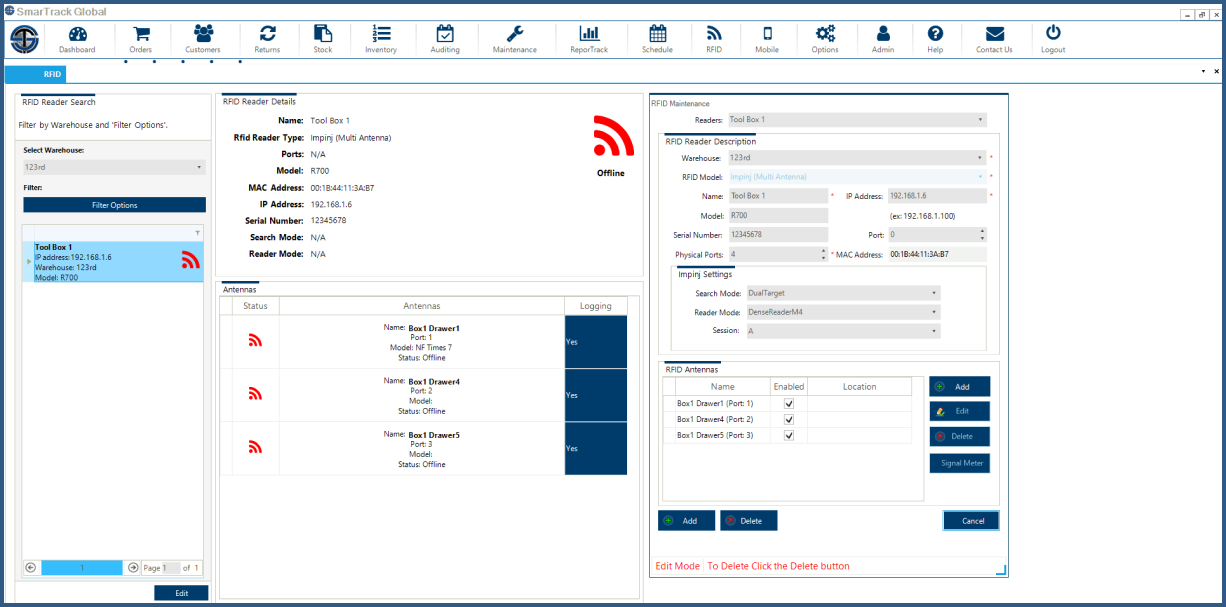This screenshot has height=607, width=1226.
Task: Click the Serial Number field
Action: tap(778, 234)
